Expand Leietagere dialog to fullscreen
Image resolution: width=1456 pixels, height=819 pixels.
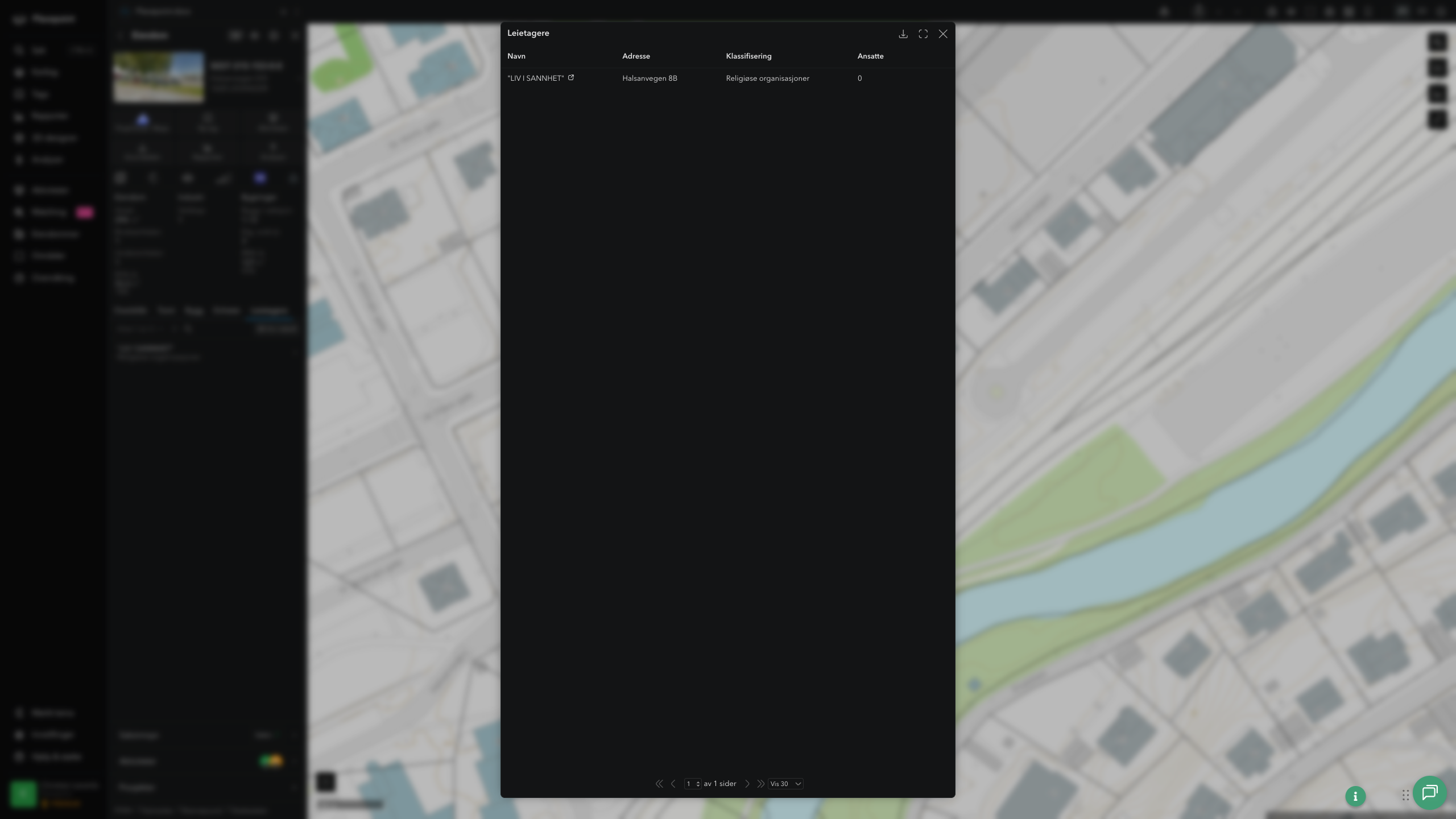tap(923, 34)
